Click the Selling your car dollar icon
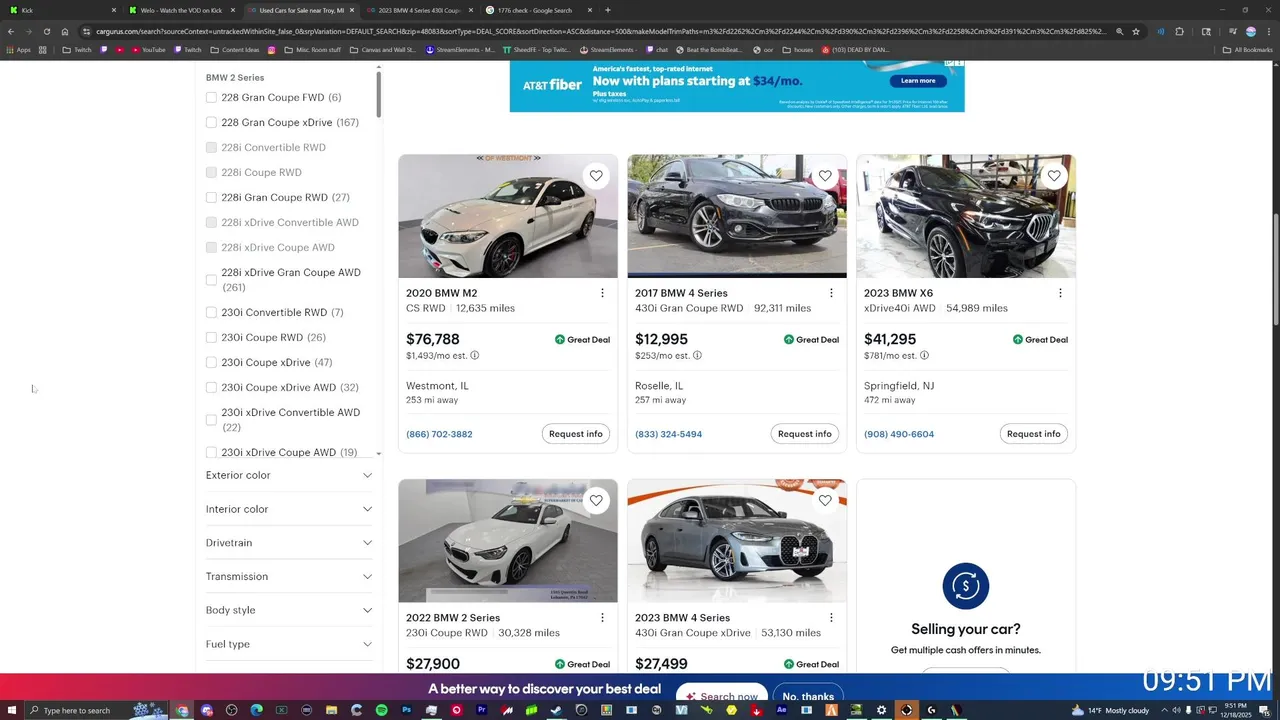The width and height of the screenshot is (1280, 720). (966, 586)
